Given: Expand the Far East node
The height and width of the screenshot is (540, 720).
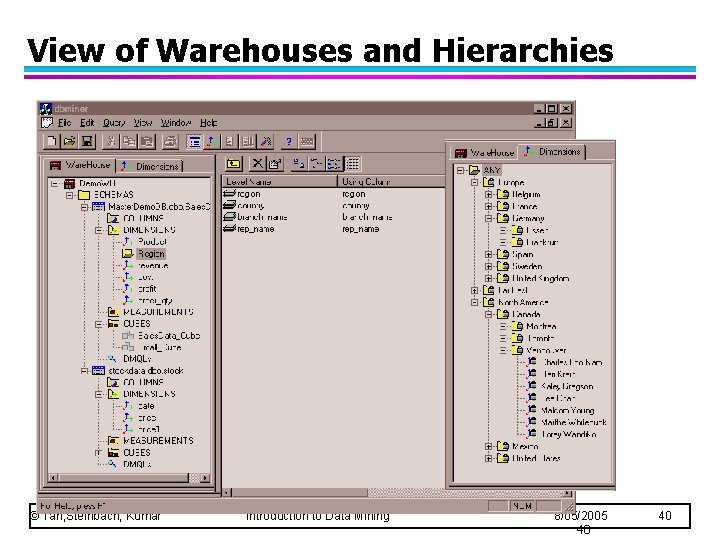Looking at the screenshot, I should coord(474,291).
